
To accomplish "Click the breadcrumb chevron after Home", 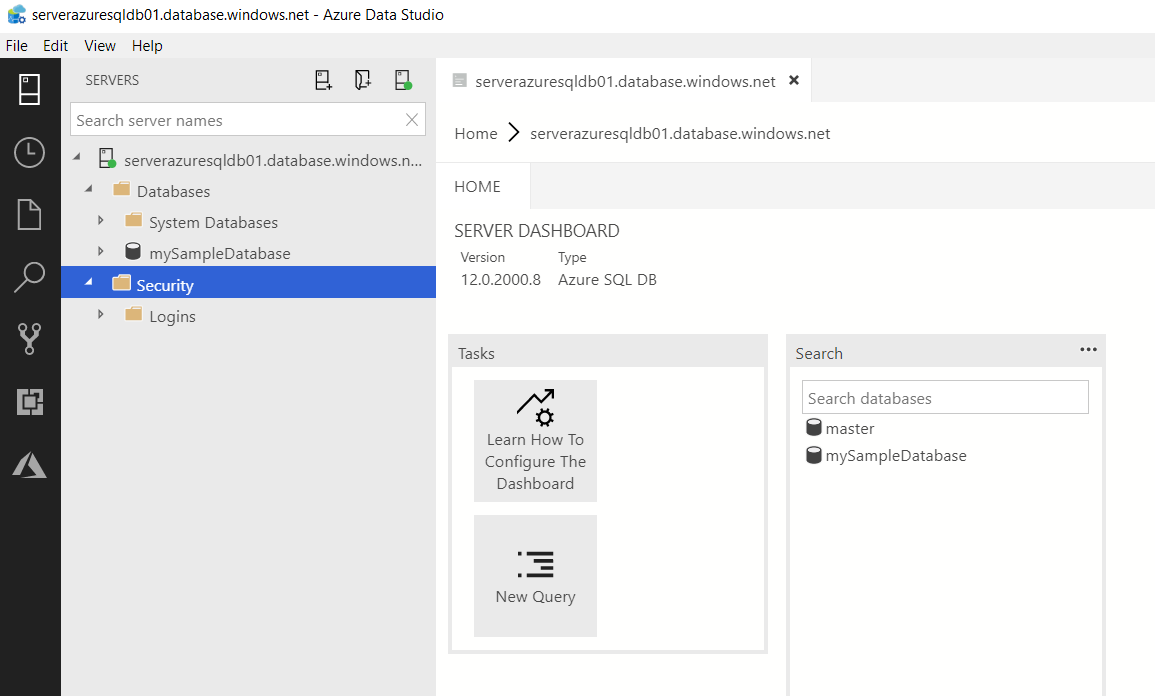I will coord(514,133).
